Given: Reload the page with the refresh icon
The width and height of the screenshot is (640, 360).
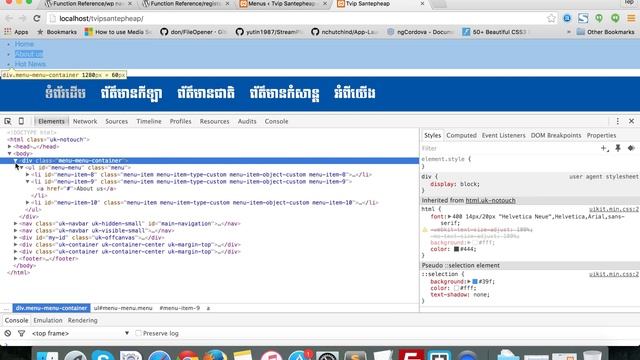Looking at the screenshot, I should 37,18.
